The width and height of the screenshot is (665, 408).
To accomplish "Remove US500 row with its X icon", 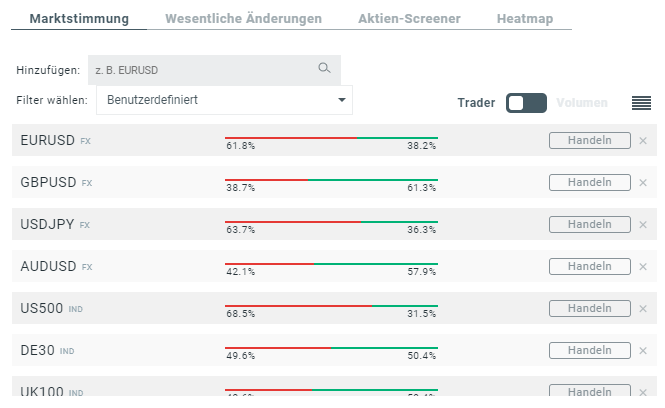I will [643, 309].
